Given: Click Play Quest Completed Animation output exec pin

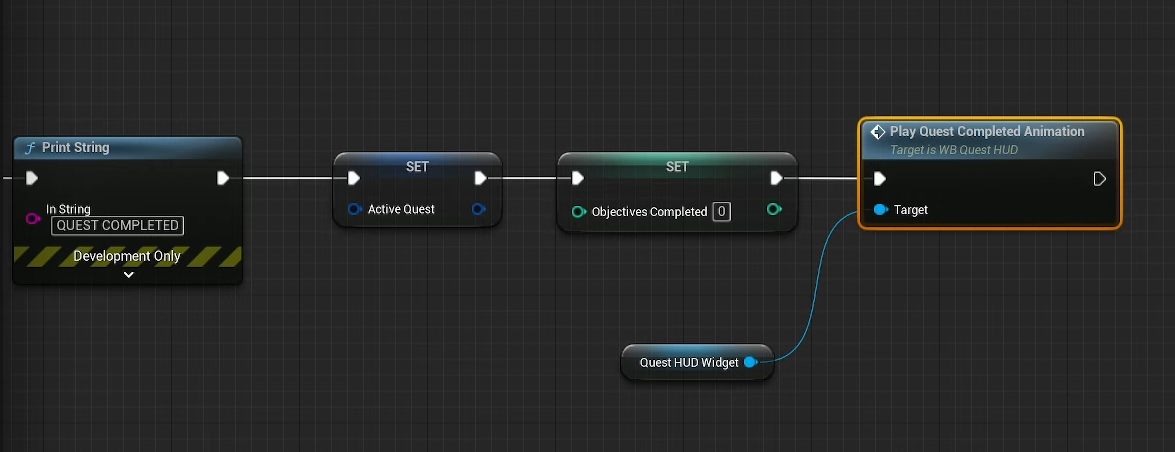Looking at the screenshot, I should tap(1099, 178).
